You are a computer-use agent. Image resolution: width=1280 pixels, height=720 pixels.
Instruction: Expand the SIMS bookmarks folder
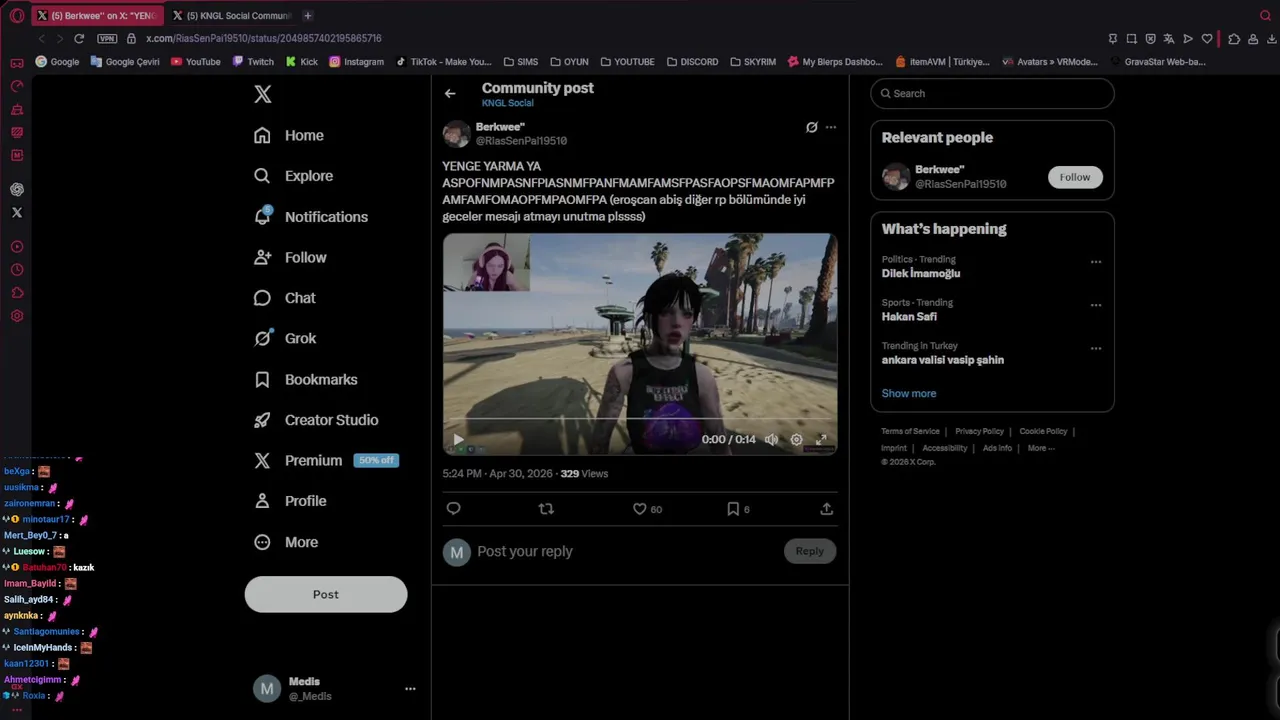(x=522, y=61)
